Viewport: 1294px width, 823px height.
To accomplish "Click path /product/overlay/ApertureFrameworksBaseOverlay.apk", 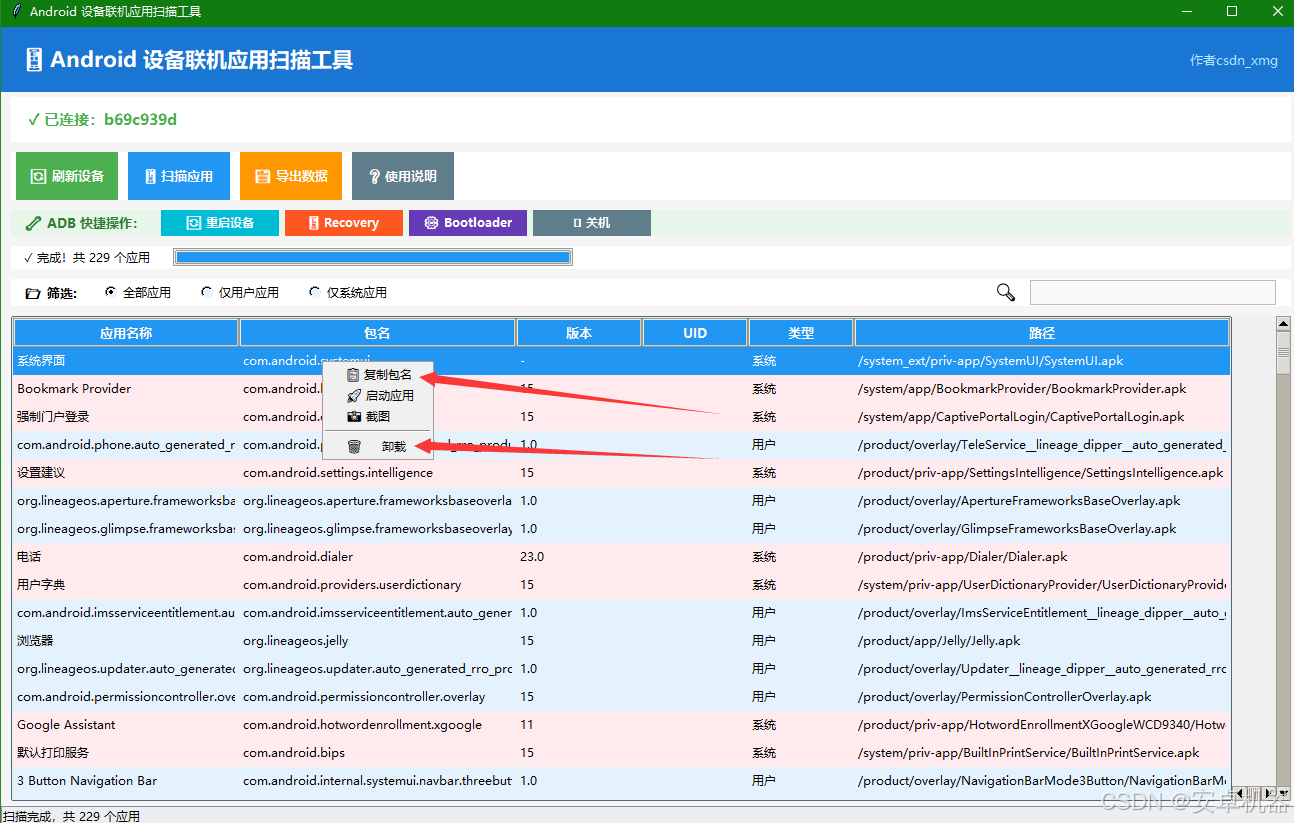I will pyautogui.click(x=1019, y=501).
